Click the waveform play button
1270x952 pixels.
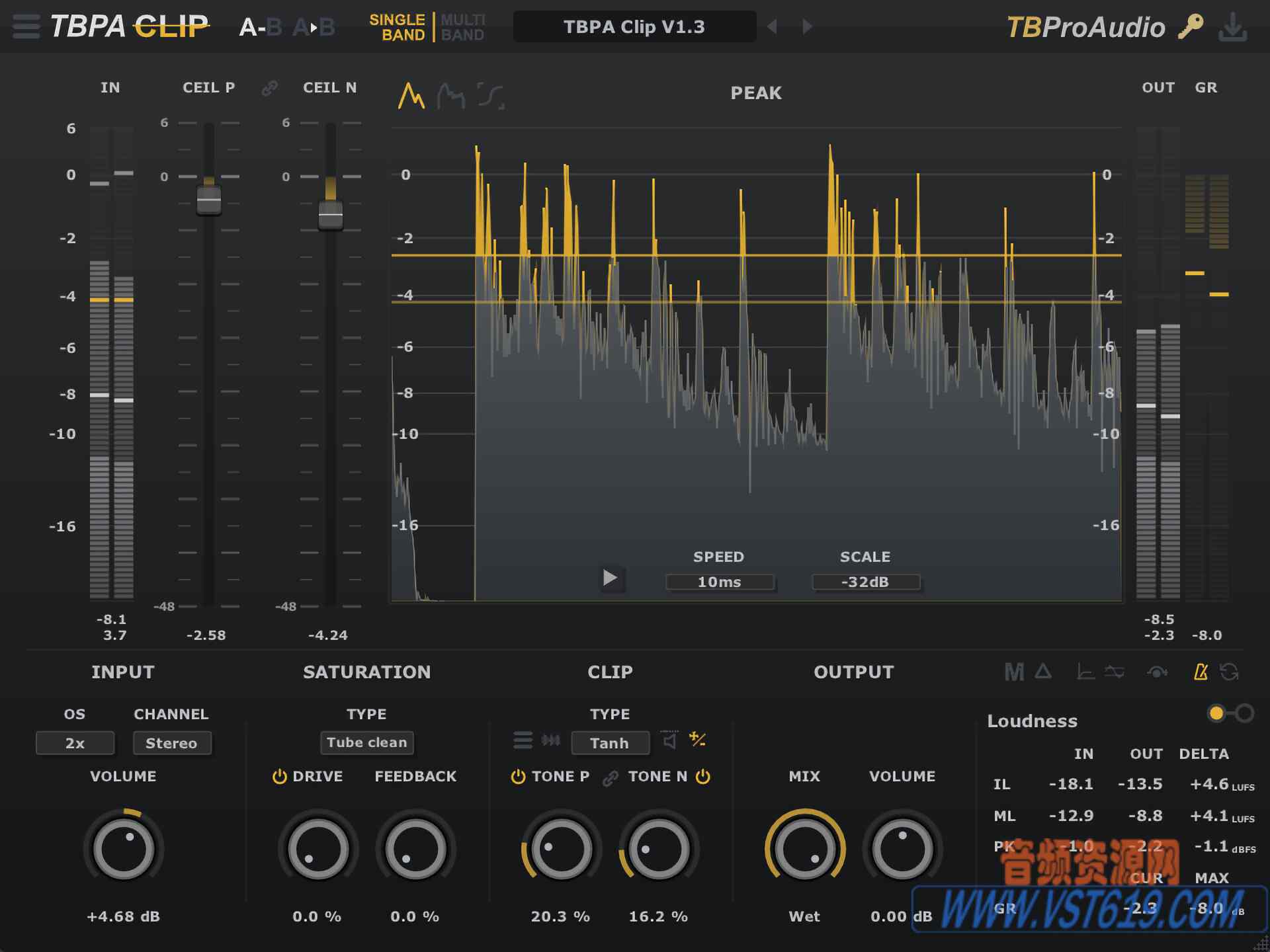point(610,578)
